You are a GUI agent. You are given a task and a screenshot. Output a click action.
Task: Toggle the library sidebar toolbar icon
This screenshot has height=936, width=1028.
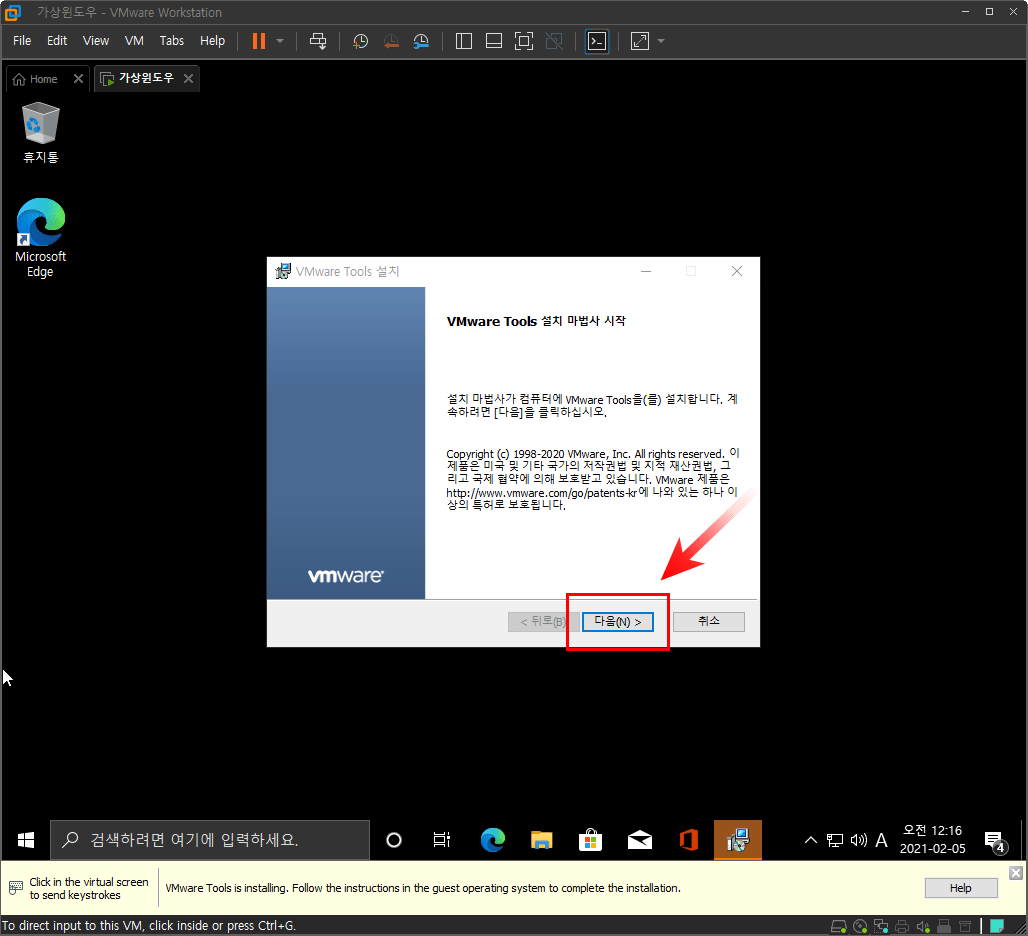464,41
